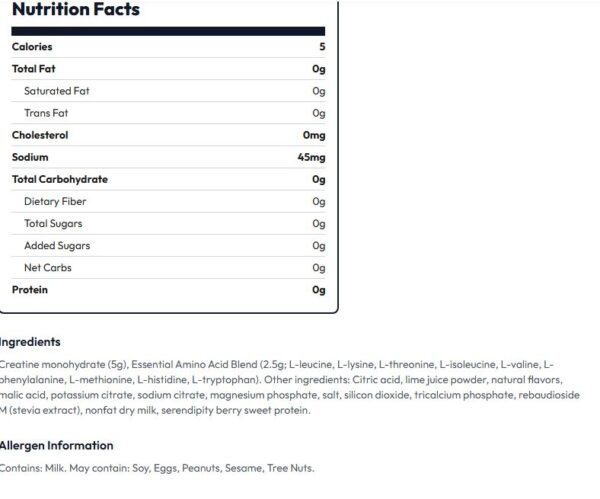This screenshot has height=499, width=600.
Task: Click the Calories value 5
Action: coord(322,47)
